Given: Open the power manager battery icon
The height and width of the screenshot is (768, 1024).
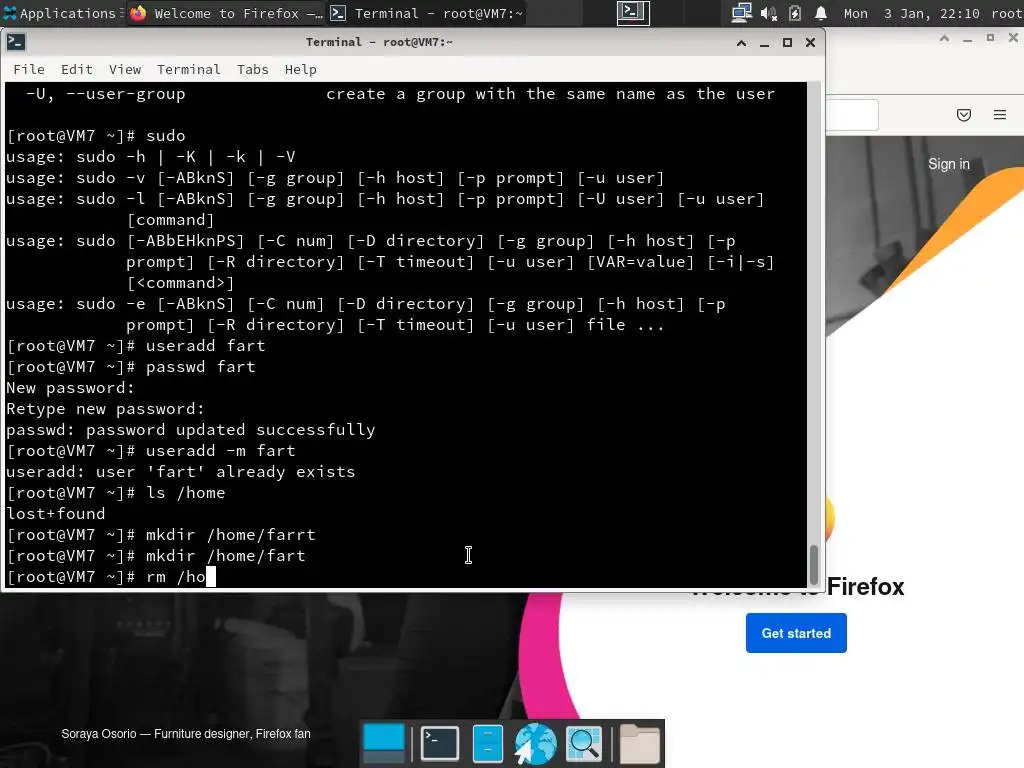Looking at the screenshot, I should 795,13.
